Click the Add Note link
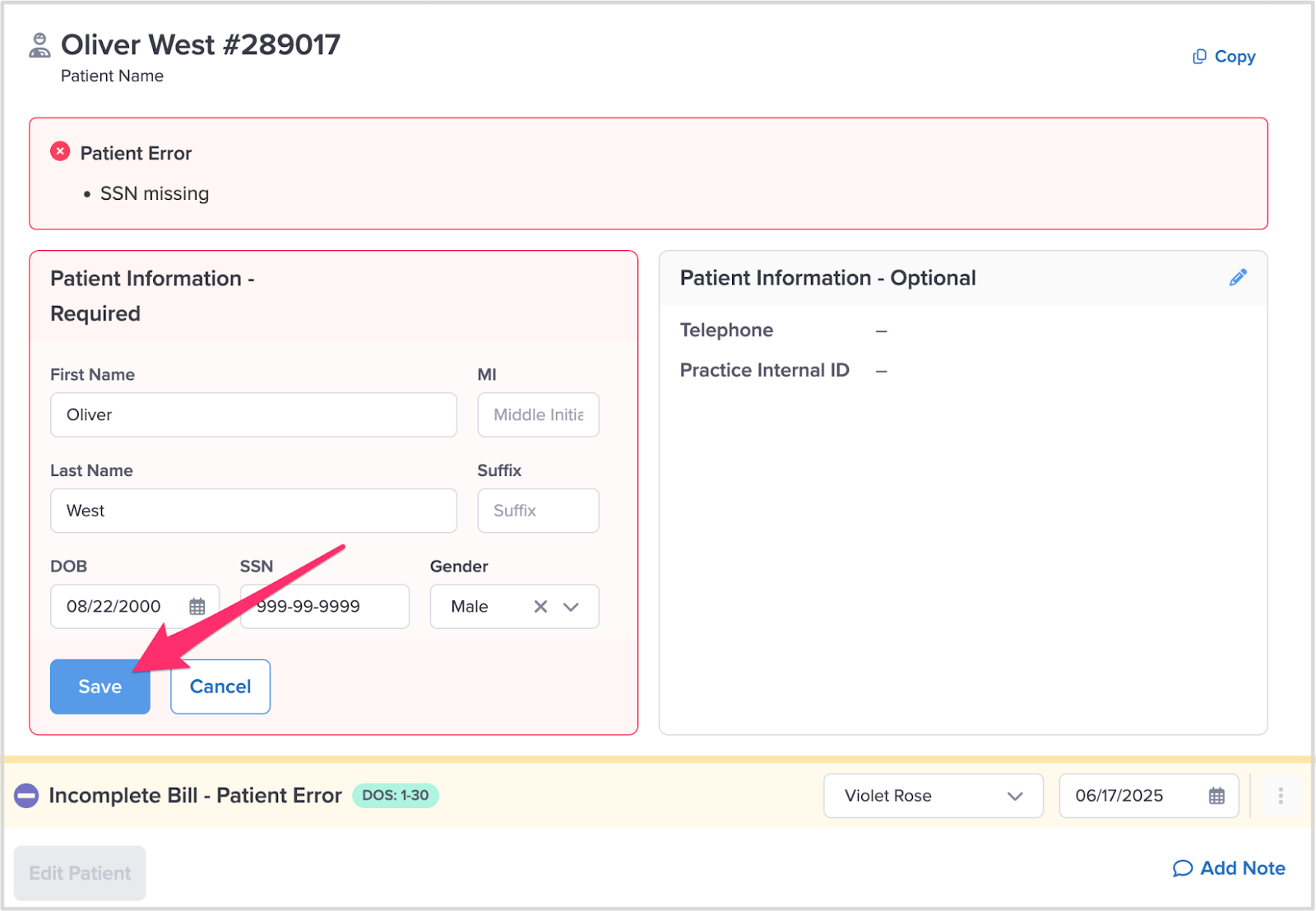 [x=1229, y=868]
